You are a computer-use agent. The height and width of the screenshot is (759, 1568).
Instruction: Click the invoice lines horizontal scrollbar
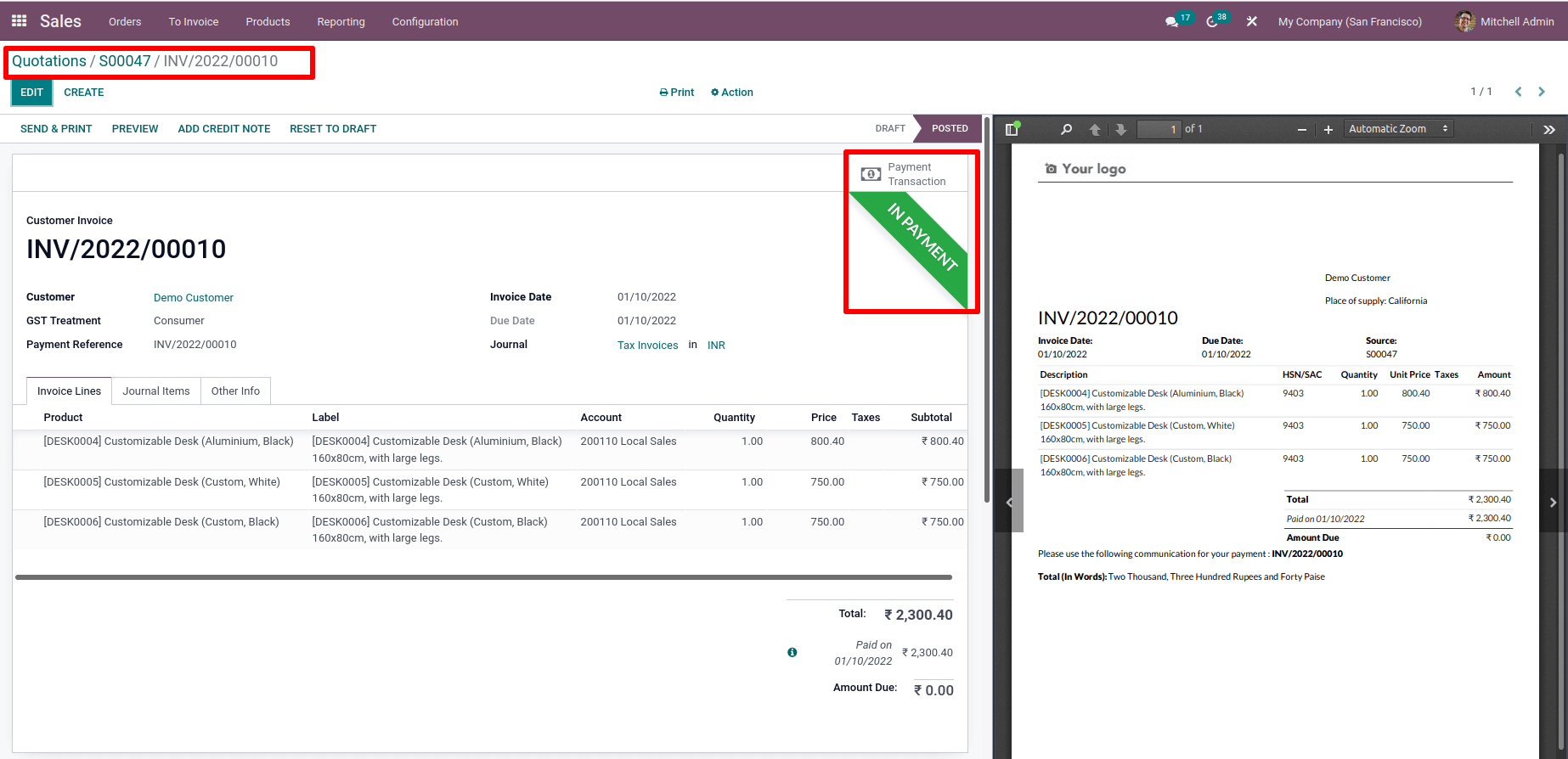pos(483,577)
